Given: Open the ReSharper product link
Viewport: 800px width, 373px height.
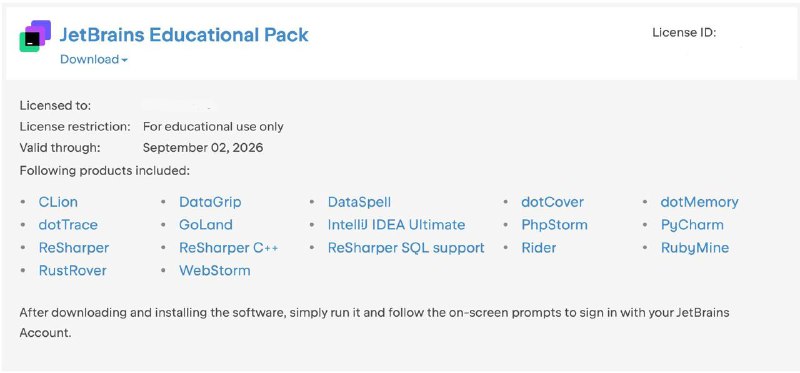Looking at the screenshot, I should pos(74,248).
